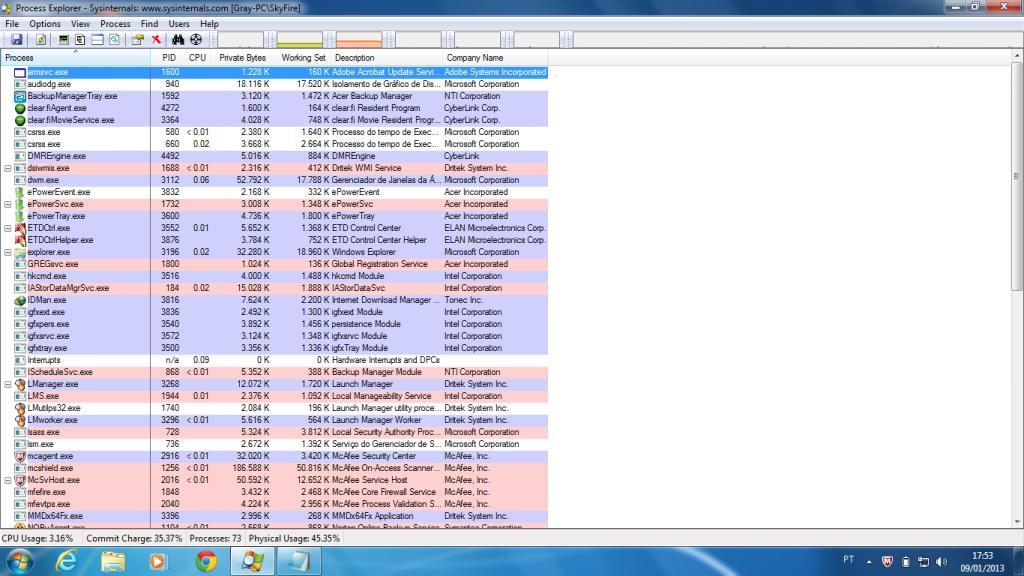
Task: Sort by the CPU column header
Action: coord(197,58)
